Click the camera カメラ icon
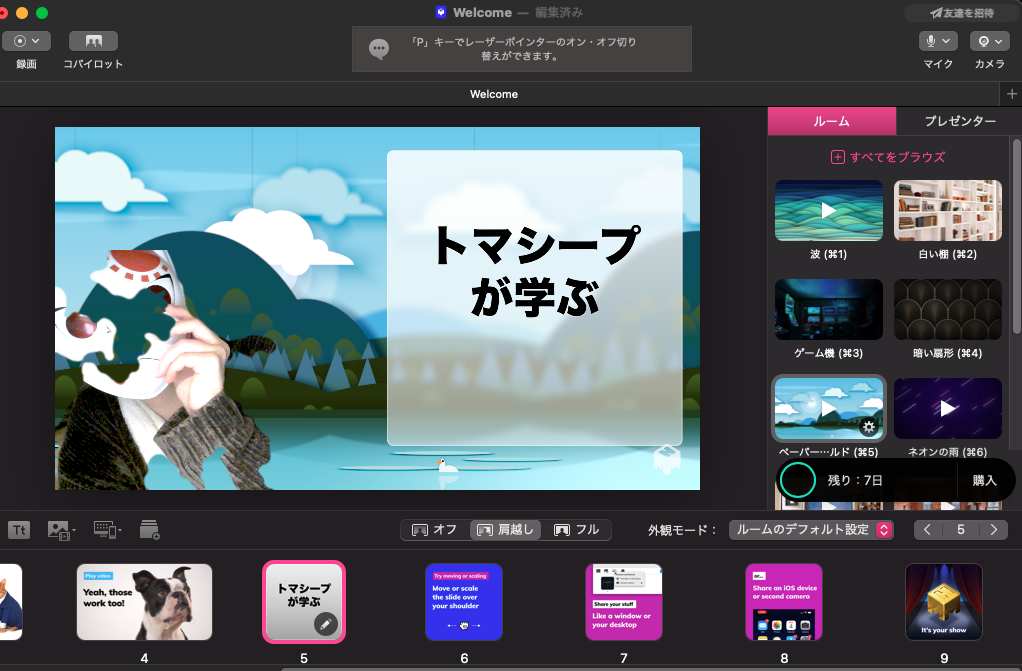The width and height of the screenshot is (1022, 671). pyautogui.click(x=984, y=41)
